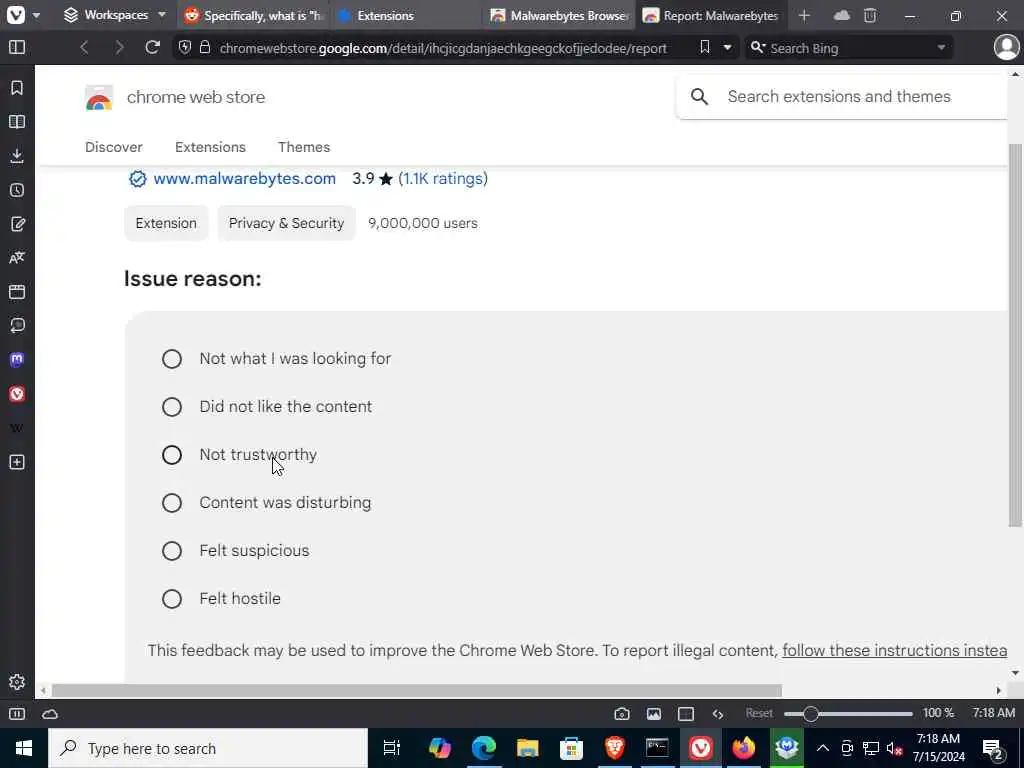Expand the menu arrow beside Vivaldi logo

[37, 15]
